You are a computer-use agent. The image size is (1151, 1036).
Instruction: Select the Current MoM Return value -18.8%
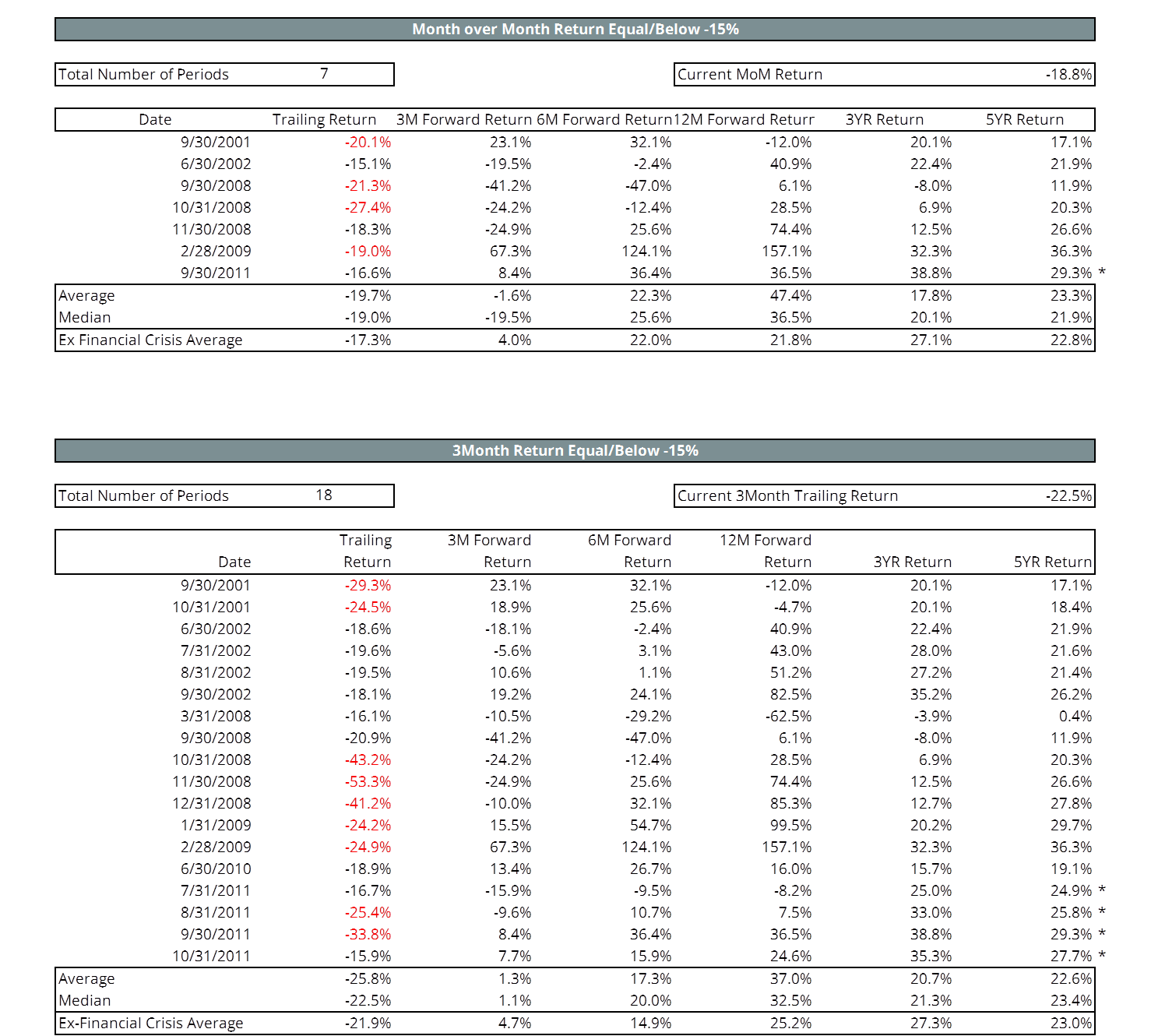coord(1068,75)
